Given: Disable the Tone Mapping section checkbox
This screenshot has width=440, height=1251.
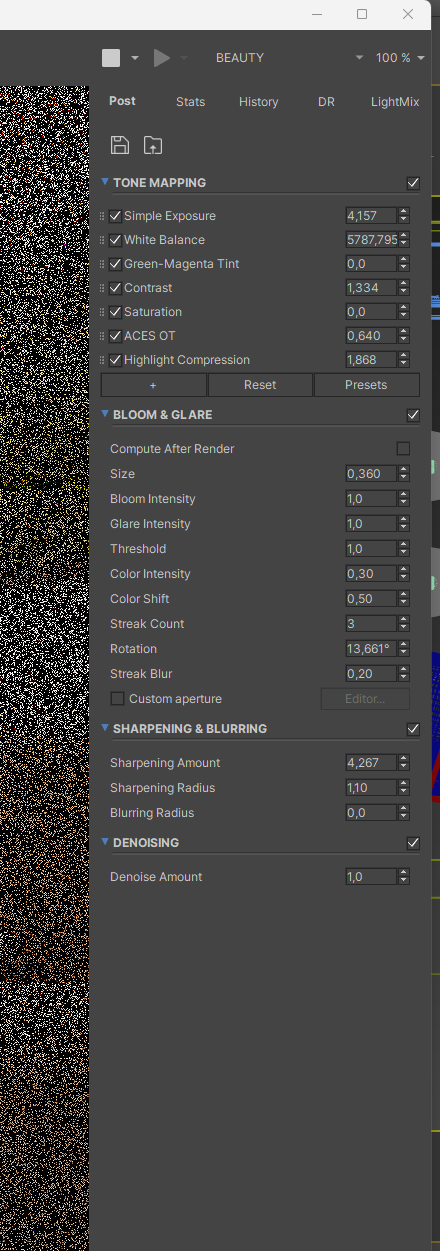Looking at the screenshot, I should (x=413, y=183).
